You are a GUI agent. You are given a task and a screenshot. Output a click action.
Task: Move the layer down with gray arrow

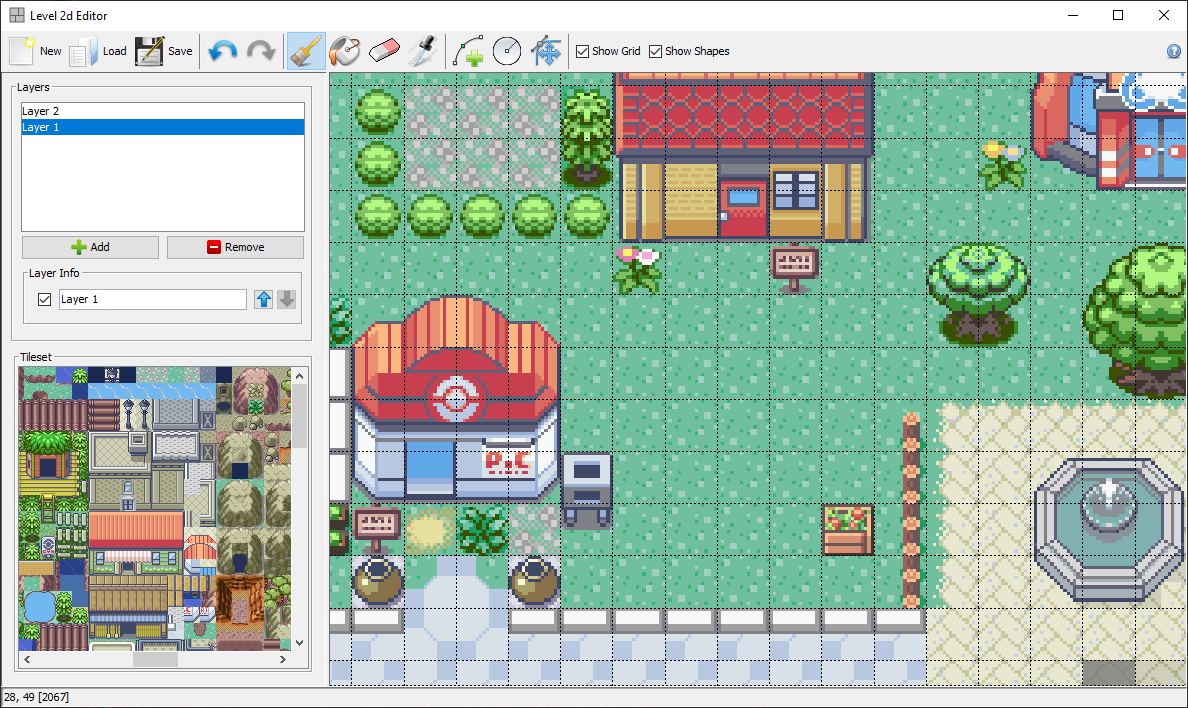tap(286, 299)
